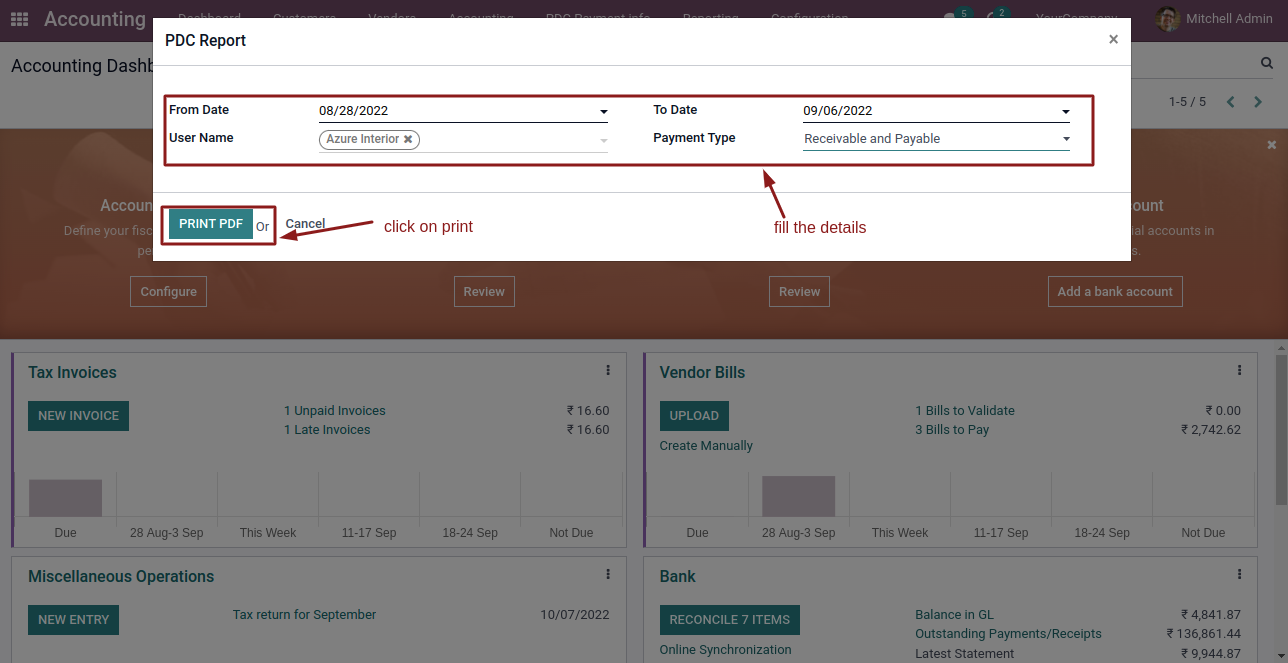Click the ₹ 2,742.62 amount in Vendor Bills

pos(1211,430)
